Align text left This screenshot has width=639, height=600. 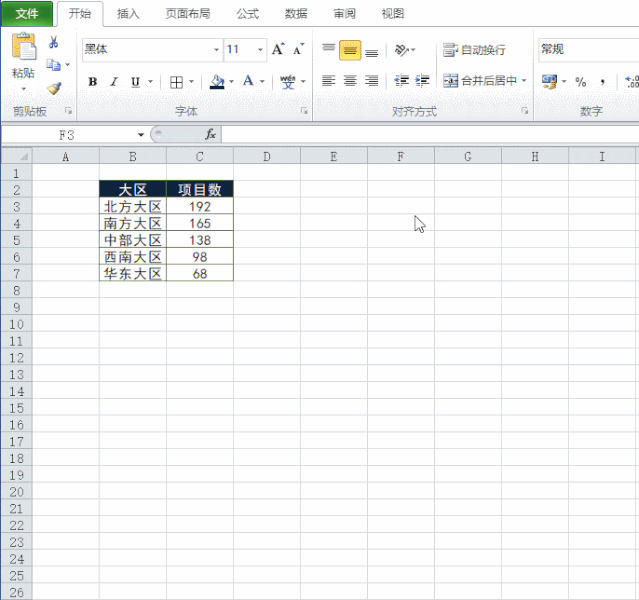pos(328,81)
